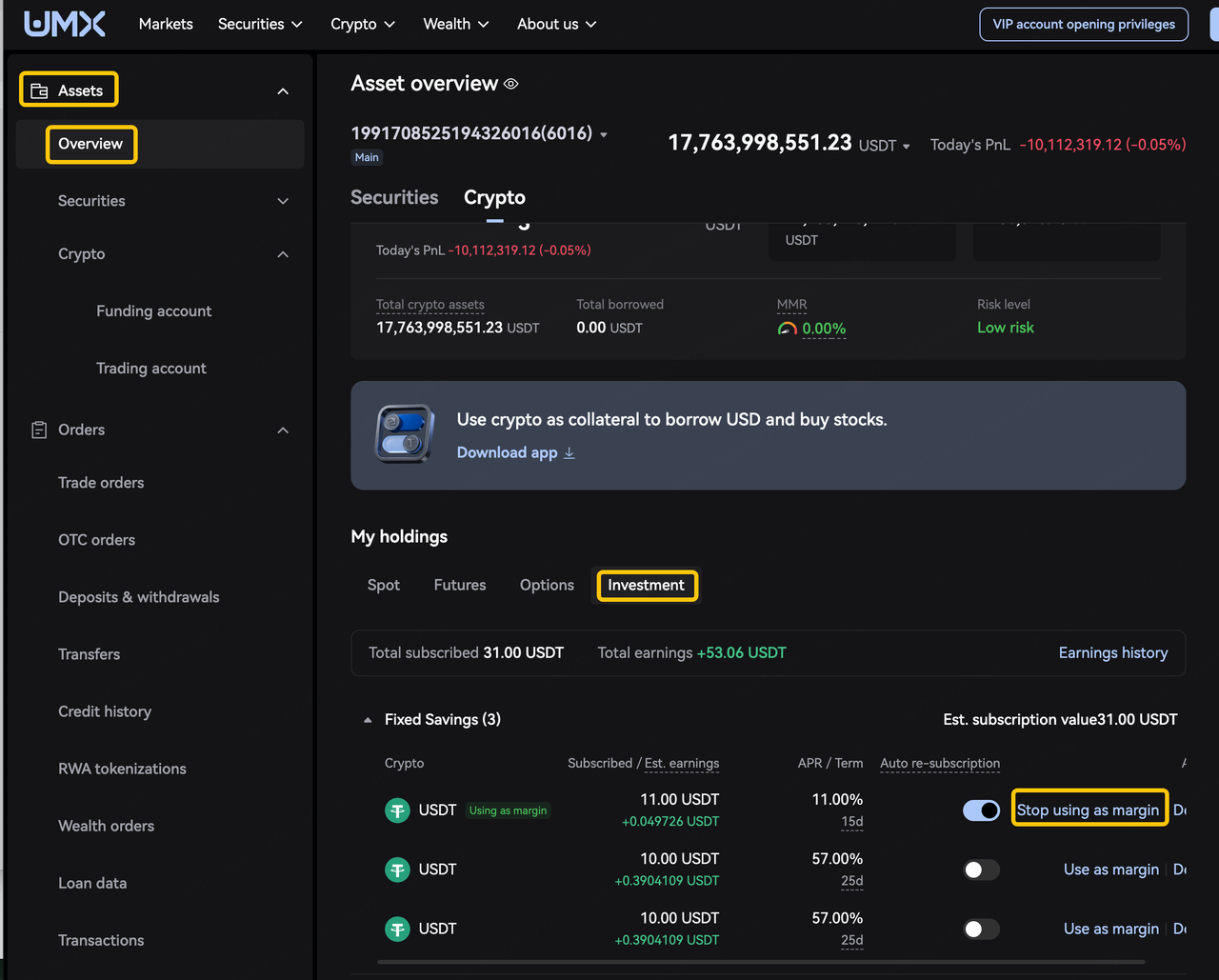Change the USDT currency unit for total balance

point(886,146)
